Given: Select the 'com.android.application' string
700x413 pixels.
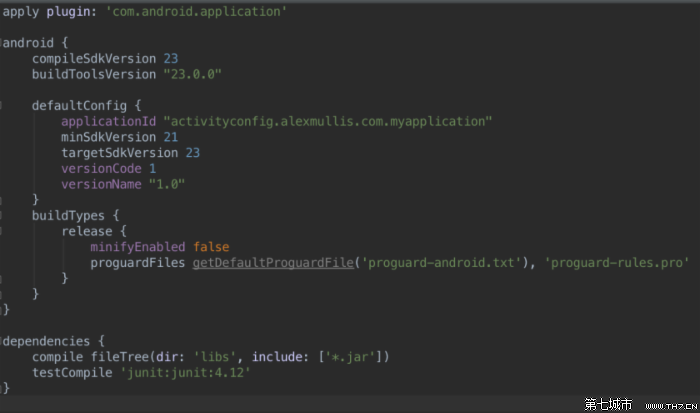Looking at the screenshot, I should [196, 12].
